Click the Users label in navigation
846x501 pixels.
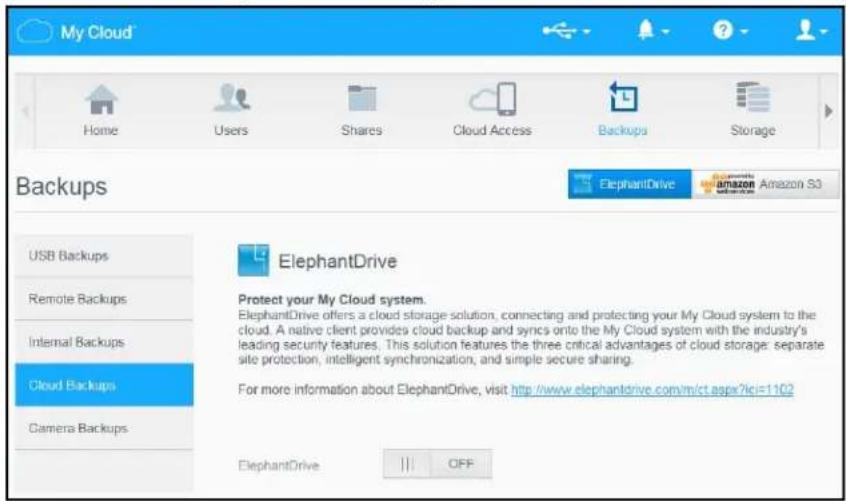(231, 131)
